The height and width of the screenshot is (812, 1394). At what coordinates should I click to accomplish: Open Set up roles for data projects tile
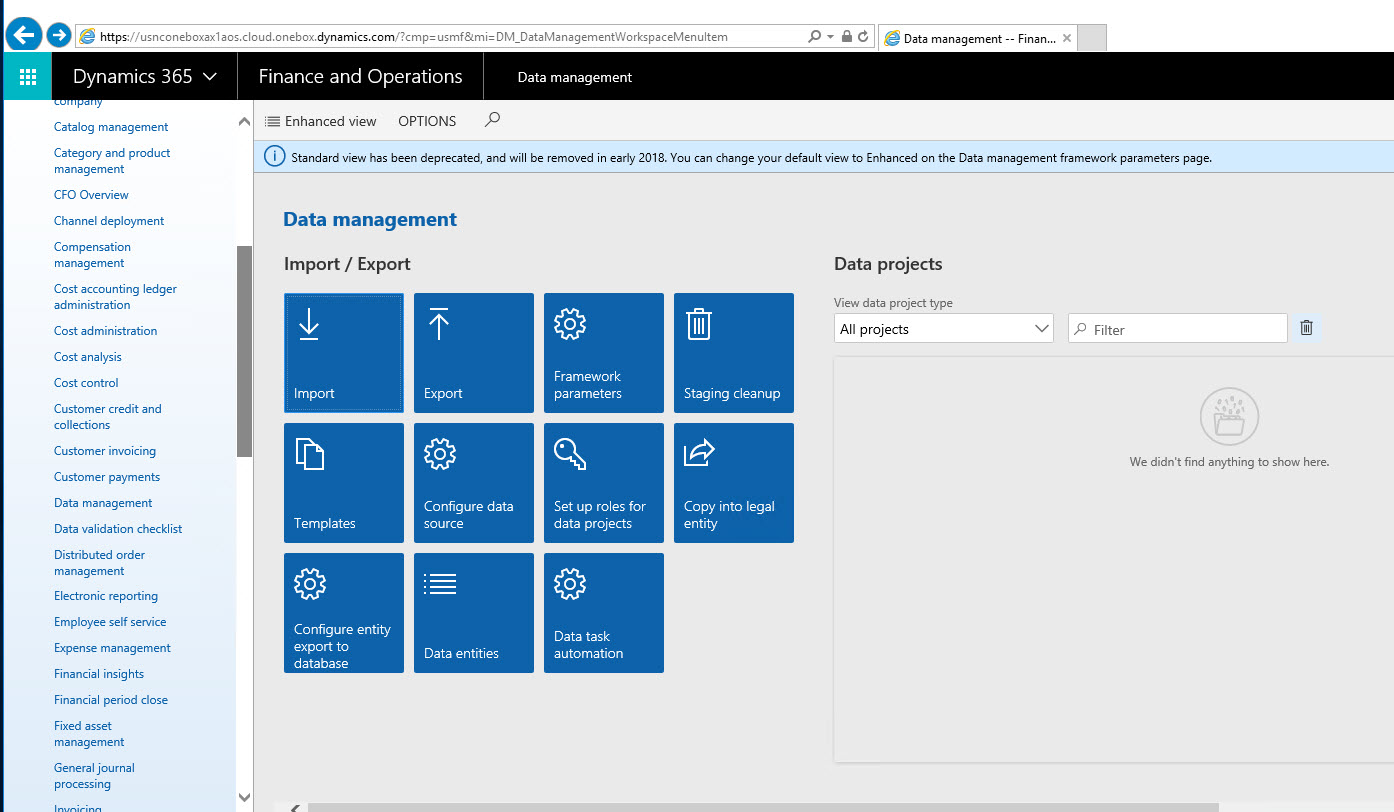(603, 482)
